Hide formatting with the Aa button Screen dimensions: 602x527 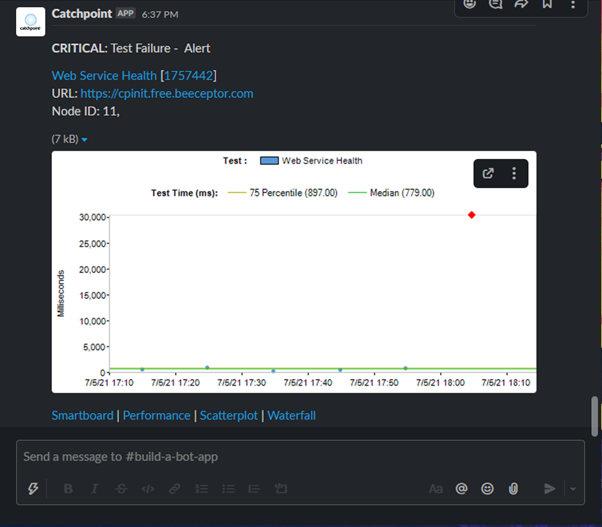point(435,489)
